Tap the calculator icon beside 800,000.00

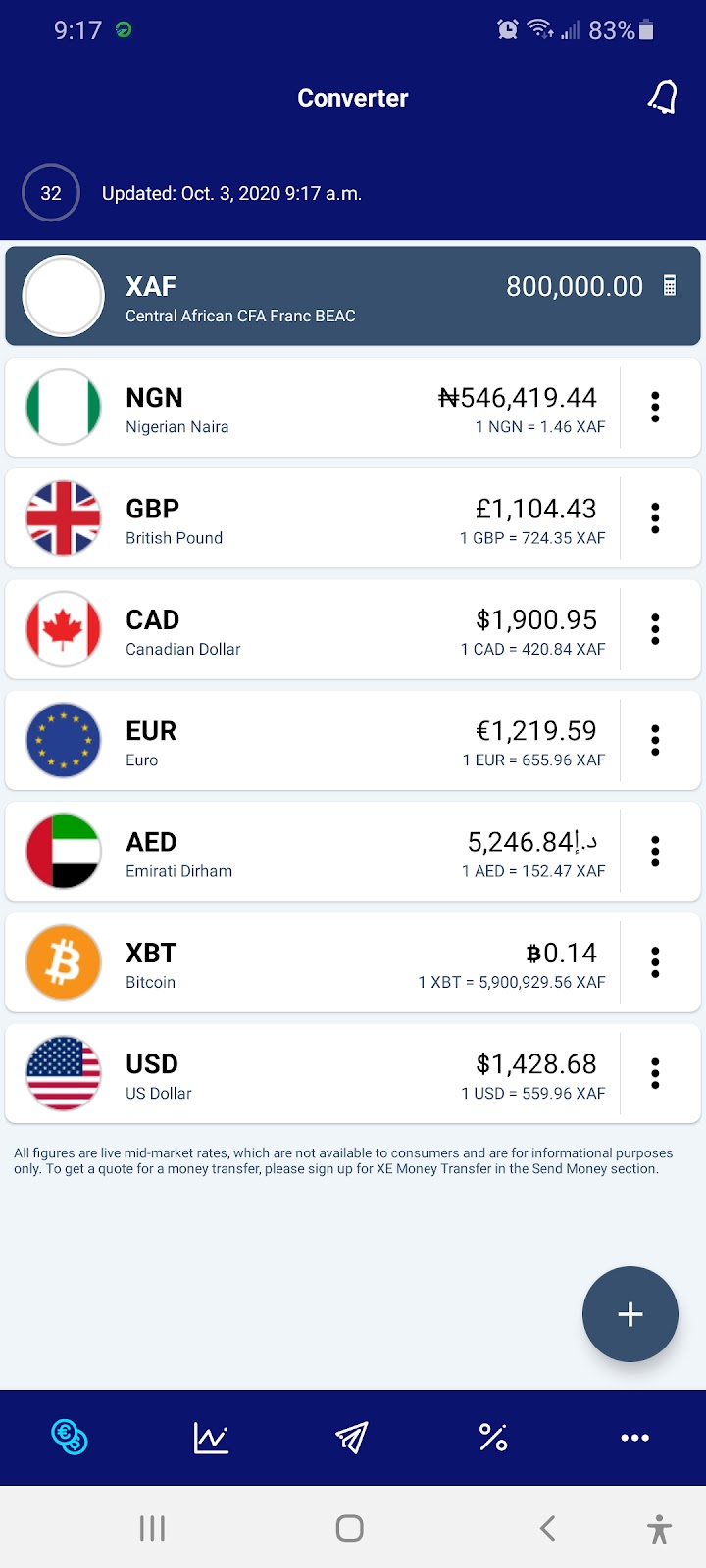[670, 286]
